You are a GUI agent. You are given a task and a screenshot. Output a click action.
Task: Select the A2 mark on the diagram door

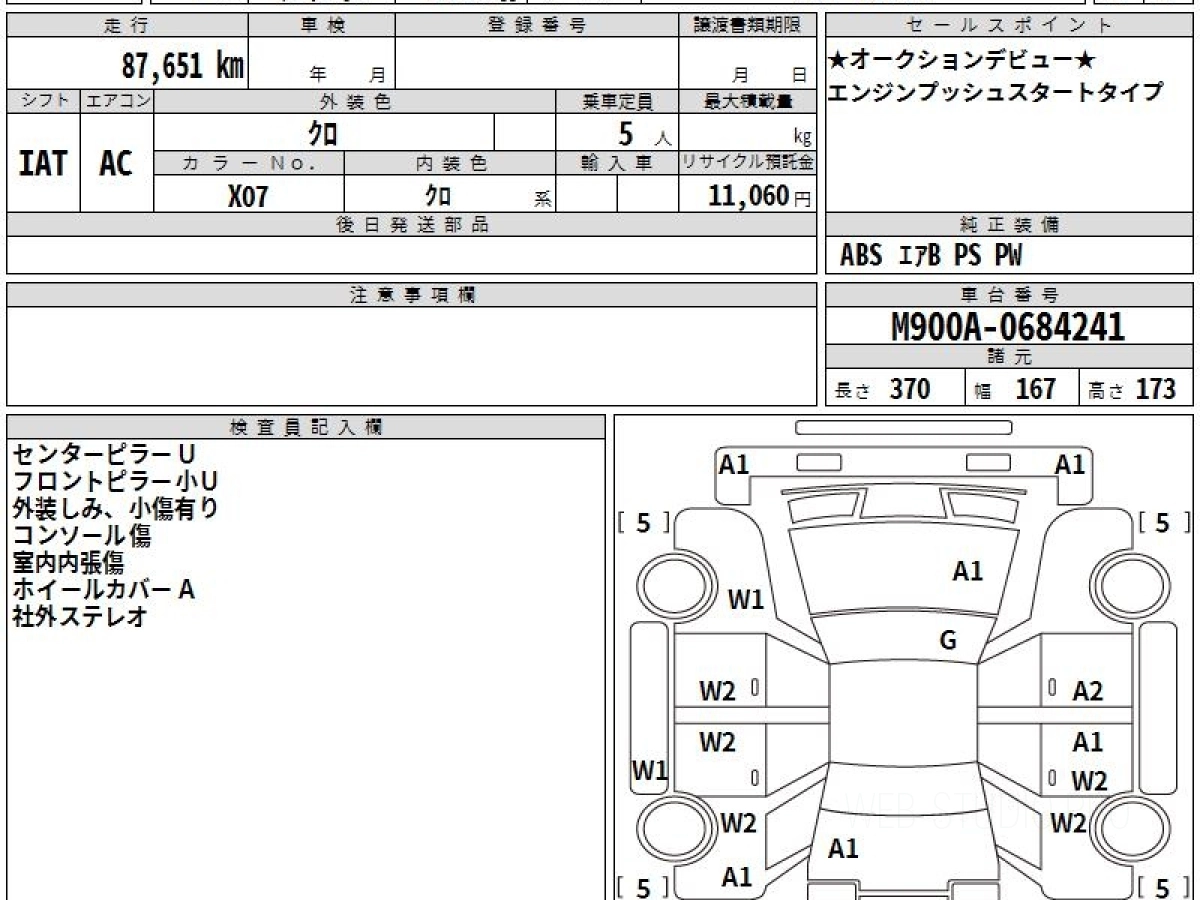1087,690
